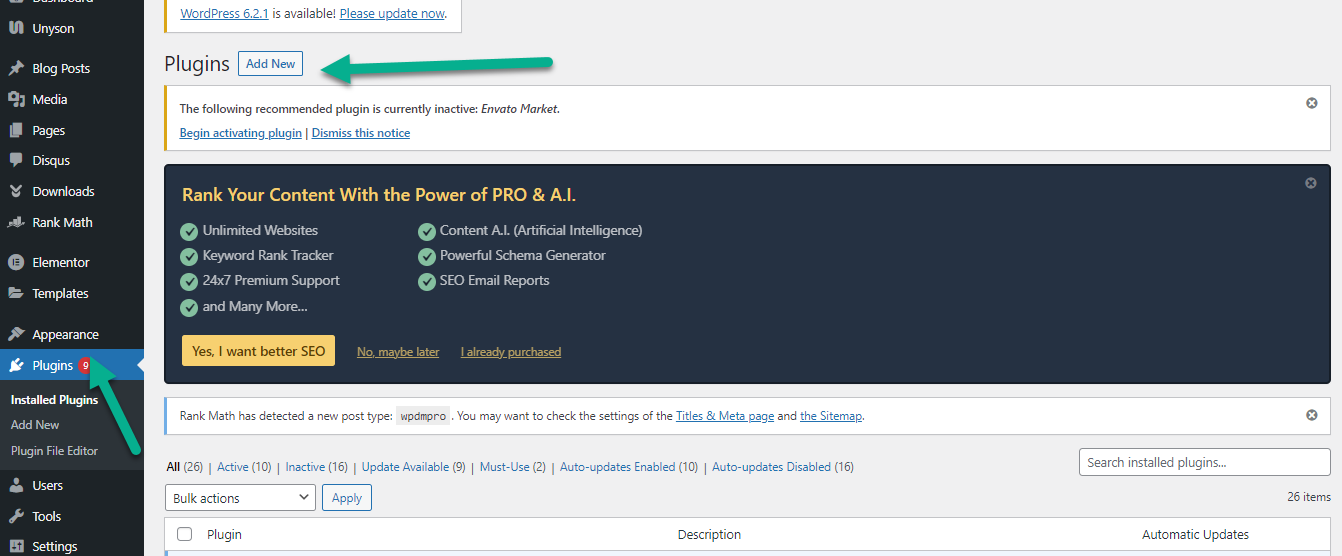Open the Bulk actions dropdown
The image size is (1342, 556).
click(240, 498)
